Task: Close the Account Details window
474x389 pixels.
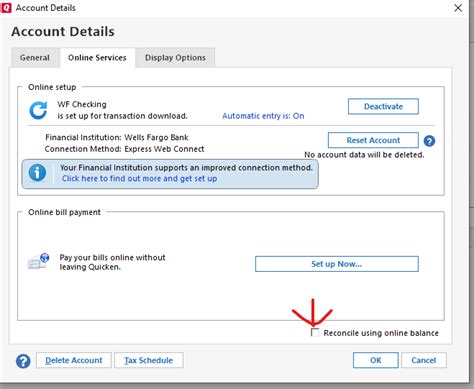Action: click(458, 8)
